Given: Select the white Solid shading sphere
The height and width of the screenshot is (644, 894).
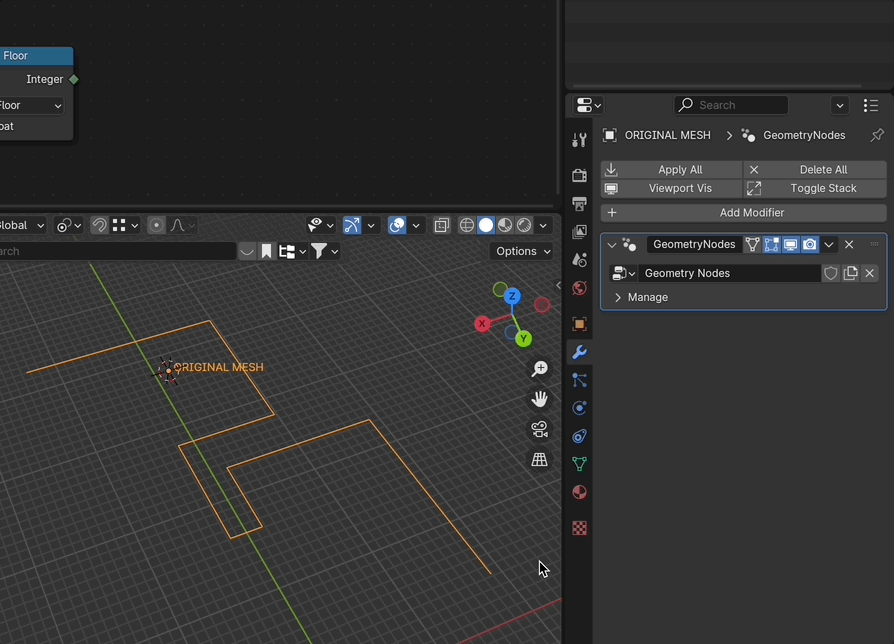Looking at the screenshot, I should [x=485, y=225].
